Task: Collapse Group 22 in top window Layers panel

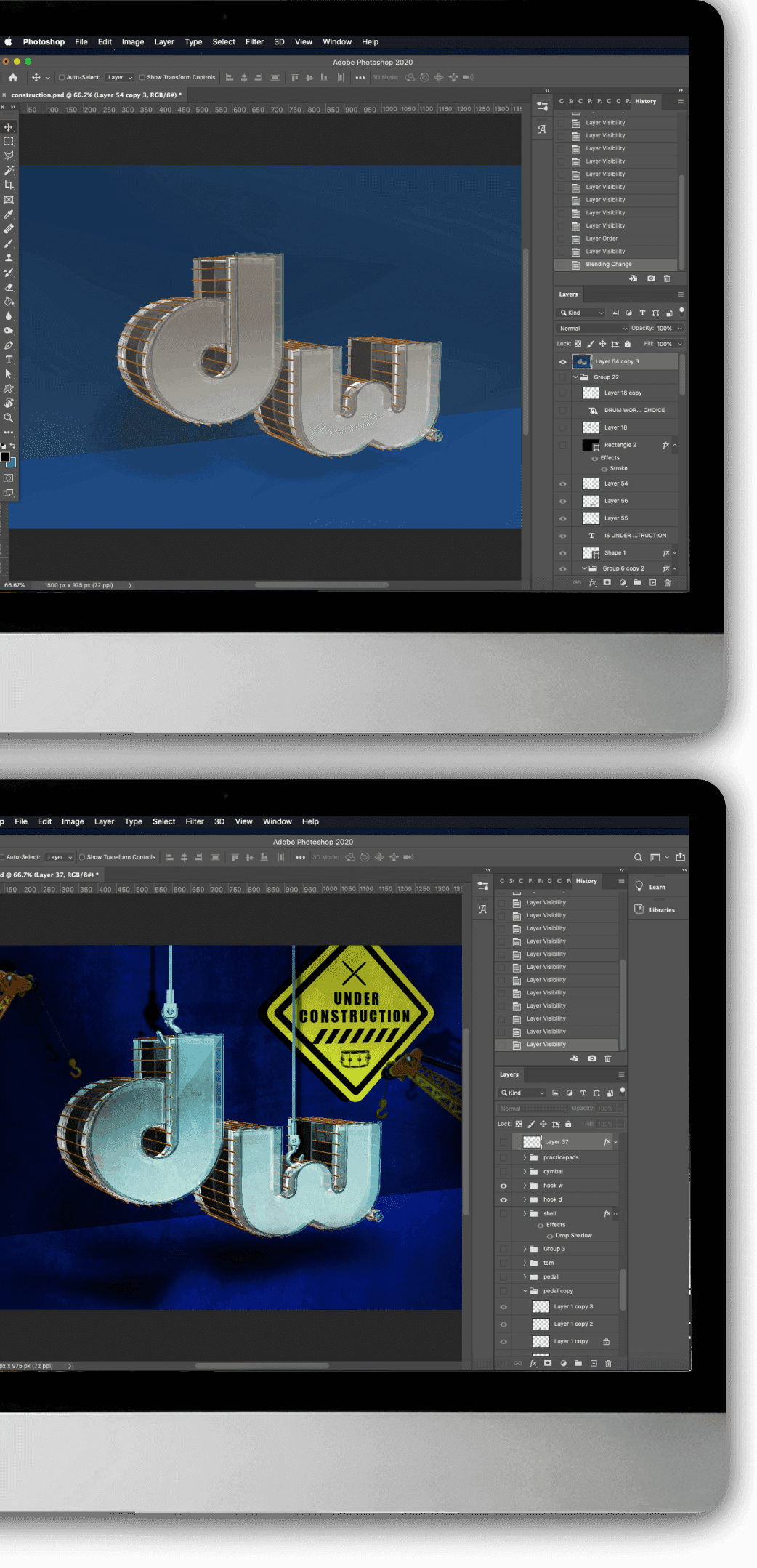Action: pyautogui.click(x=575, y=377)
